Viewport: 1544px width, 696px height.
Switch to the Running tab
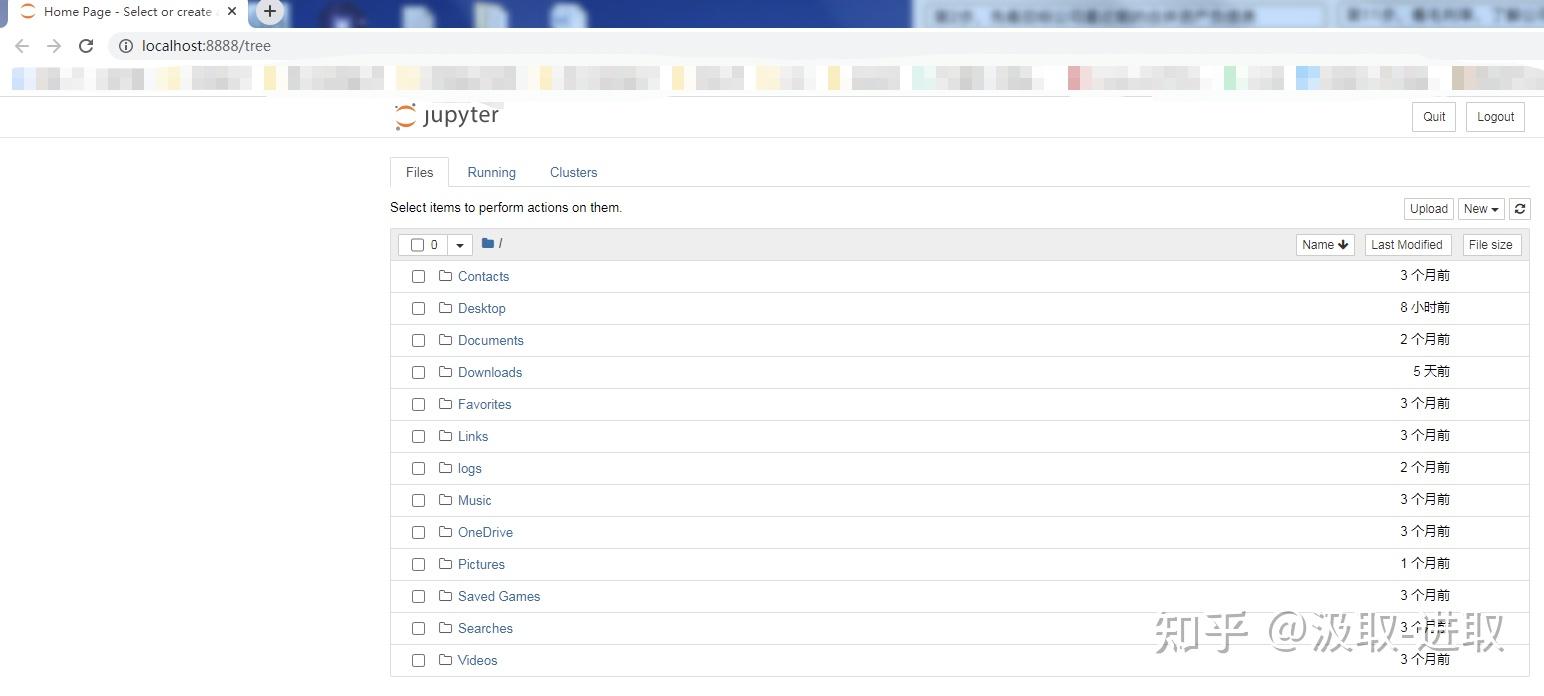pyautogui.click(x=491, y=172)
